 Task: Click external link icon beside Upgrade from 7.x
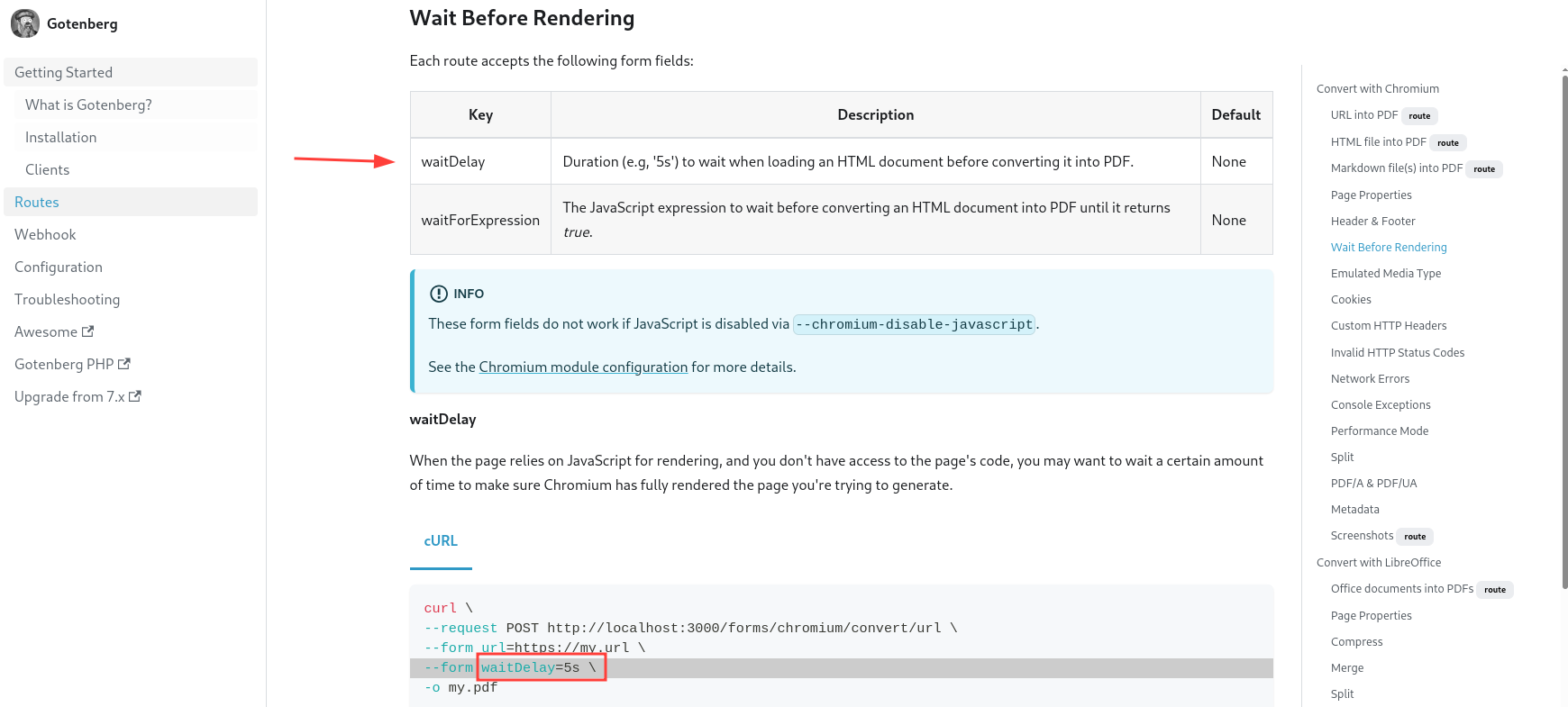click(x=135, y=396)
